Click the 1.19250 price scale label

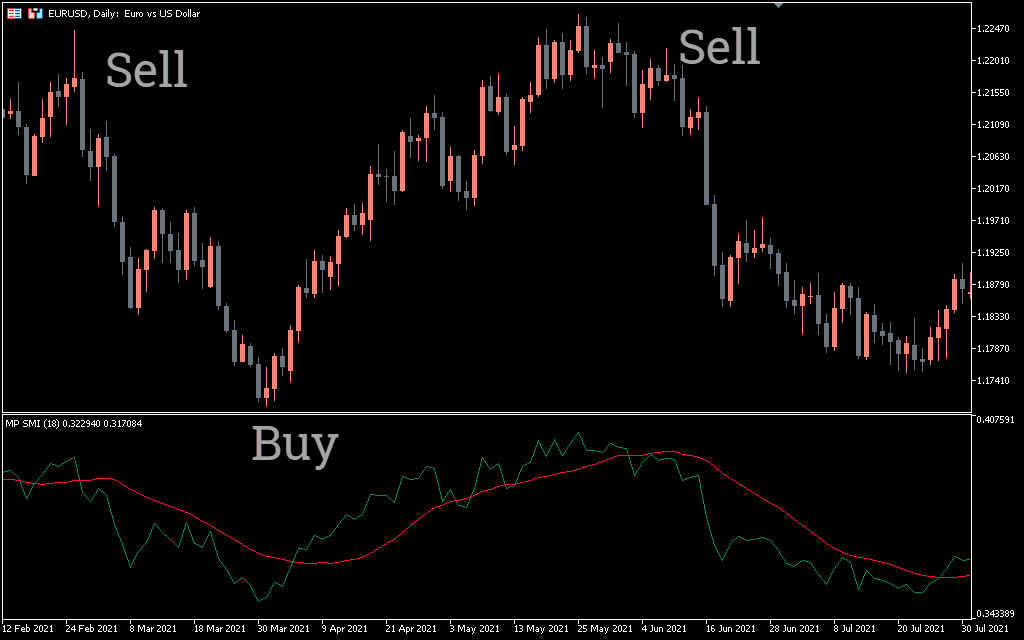(x=993, y=253)
